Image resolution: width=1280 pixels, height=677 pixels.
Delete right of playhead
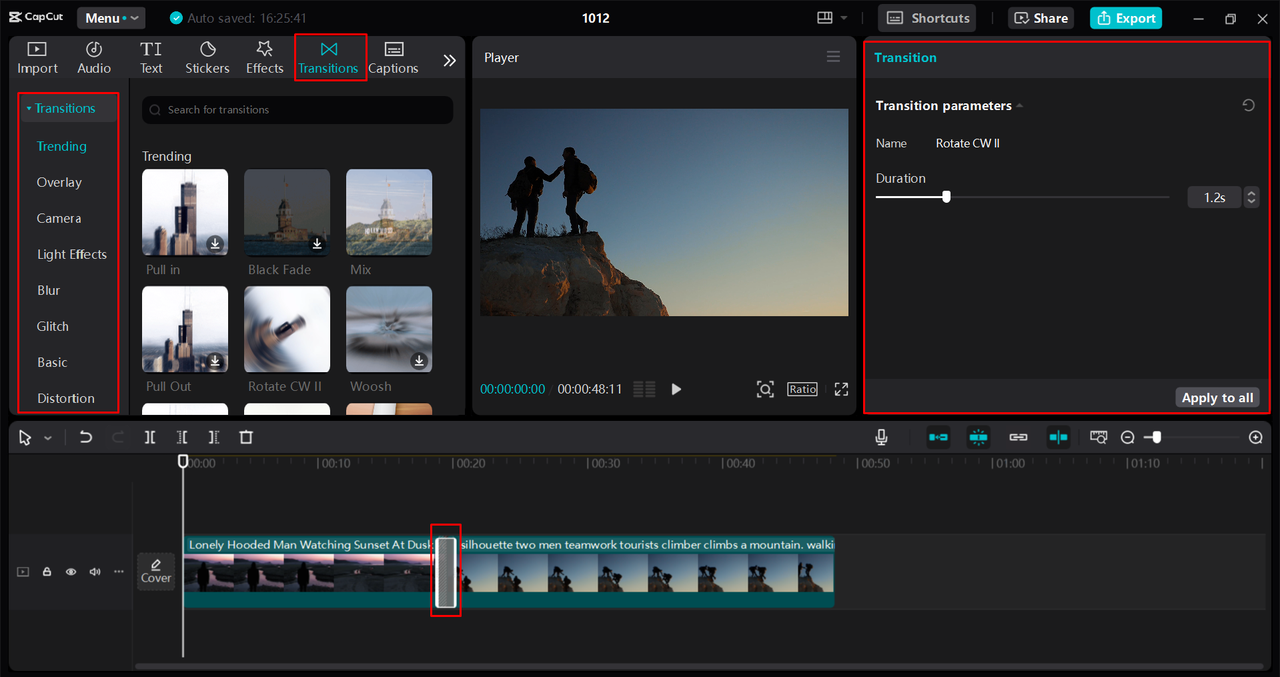click(x=214, y=437)
